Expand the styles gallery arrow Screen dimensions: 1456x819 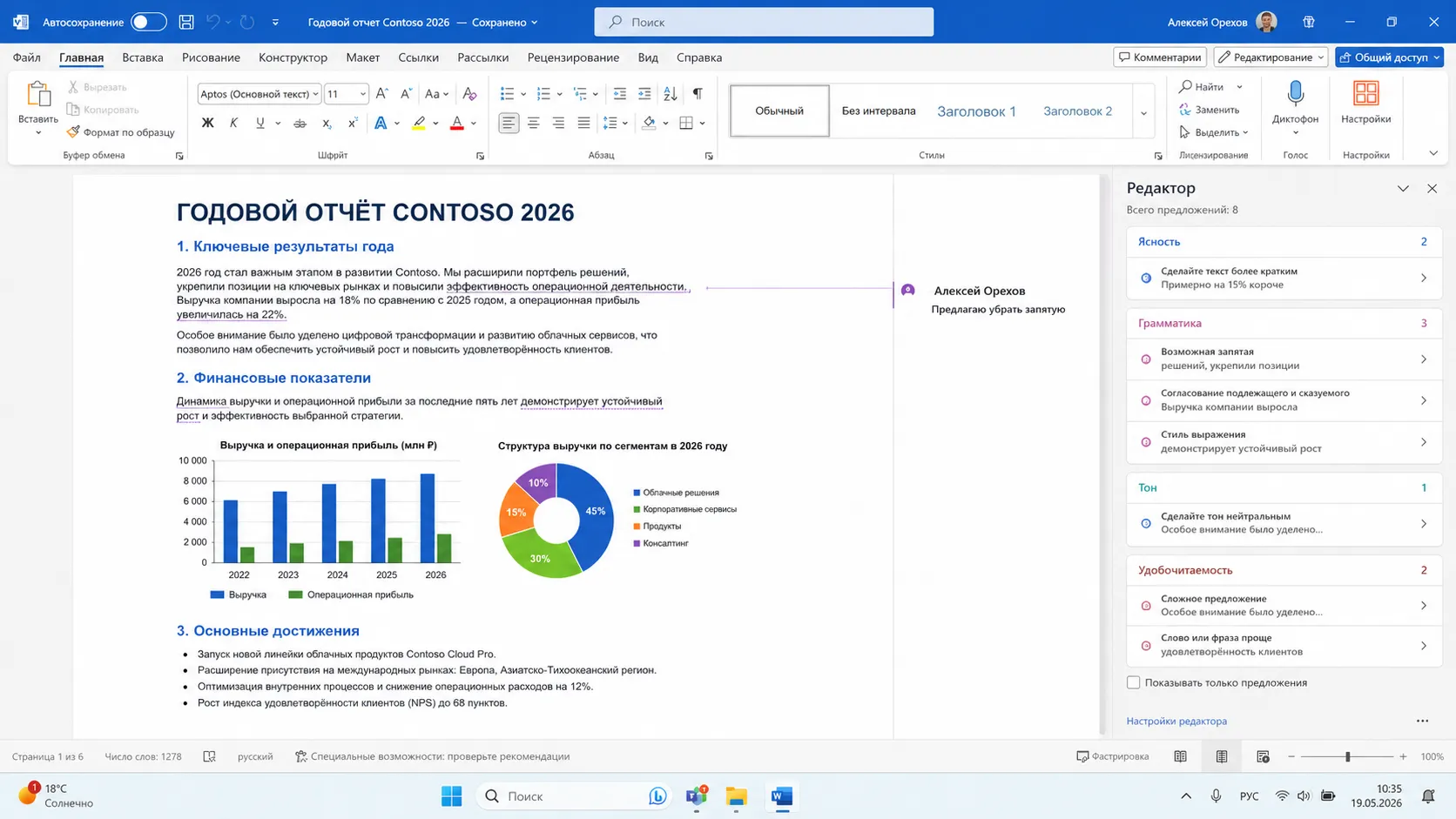(x=1143, y=113)
